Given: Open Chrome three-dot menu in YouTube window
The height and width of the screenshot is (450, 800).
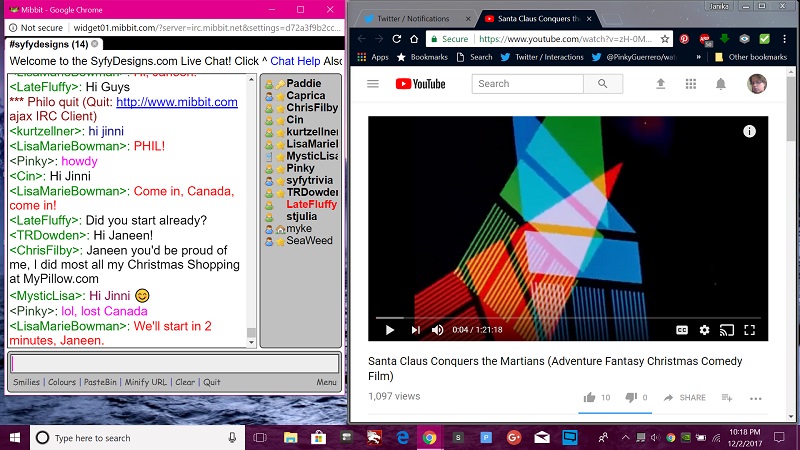Looking at the screenshot, I should tap(784, 39).
